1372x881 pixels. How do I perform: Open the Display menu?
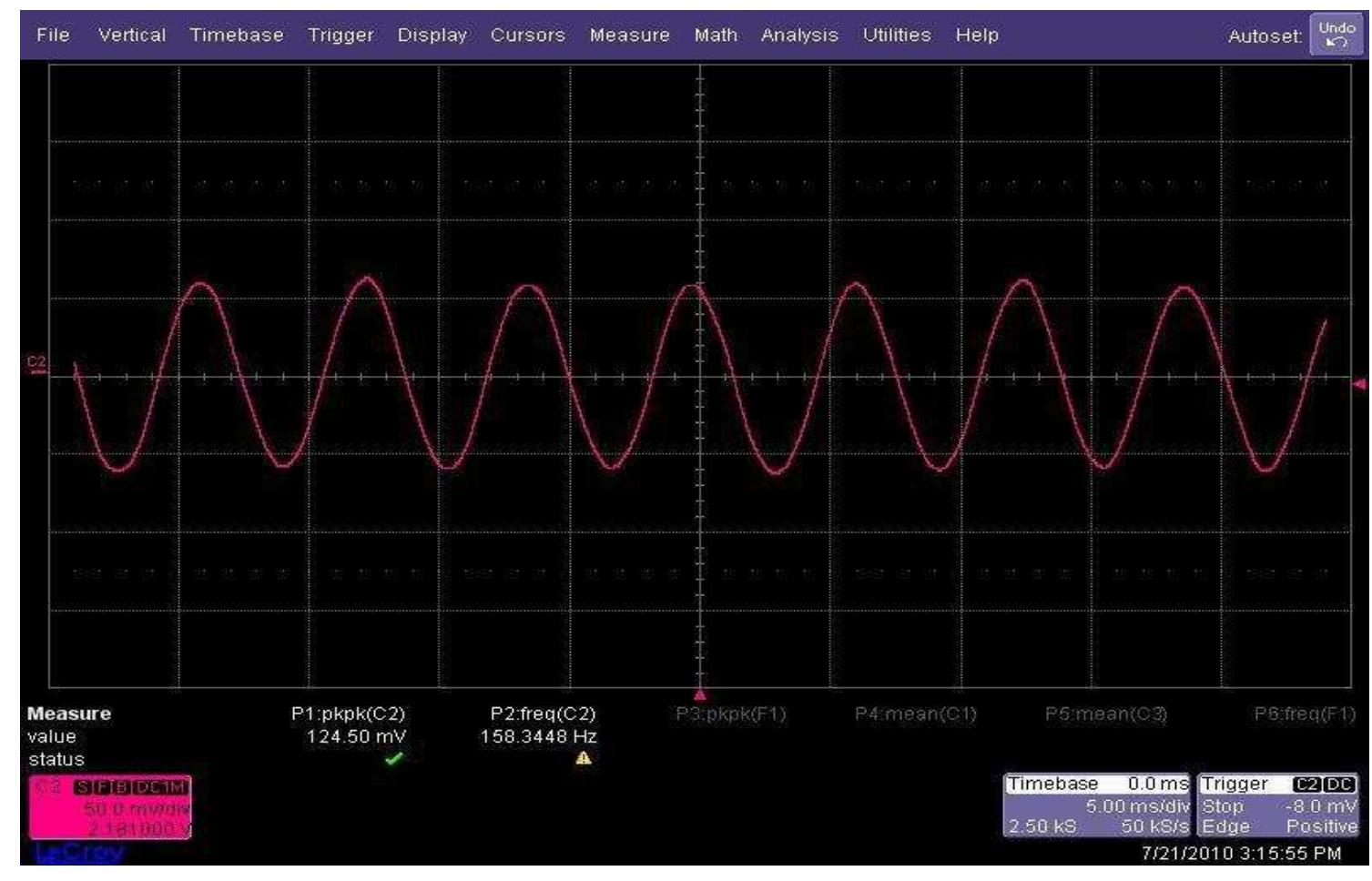(x=432, y=35)
